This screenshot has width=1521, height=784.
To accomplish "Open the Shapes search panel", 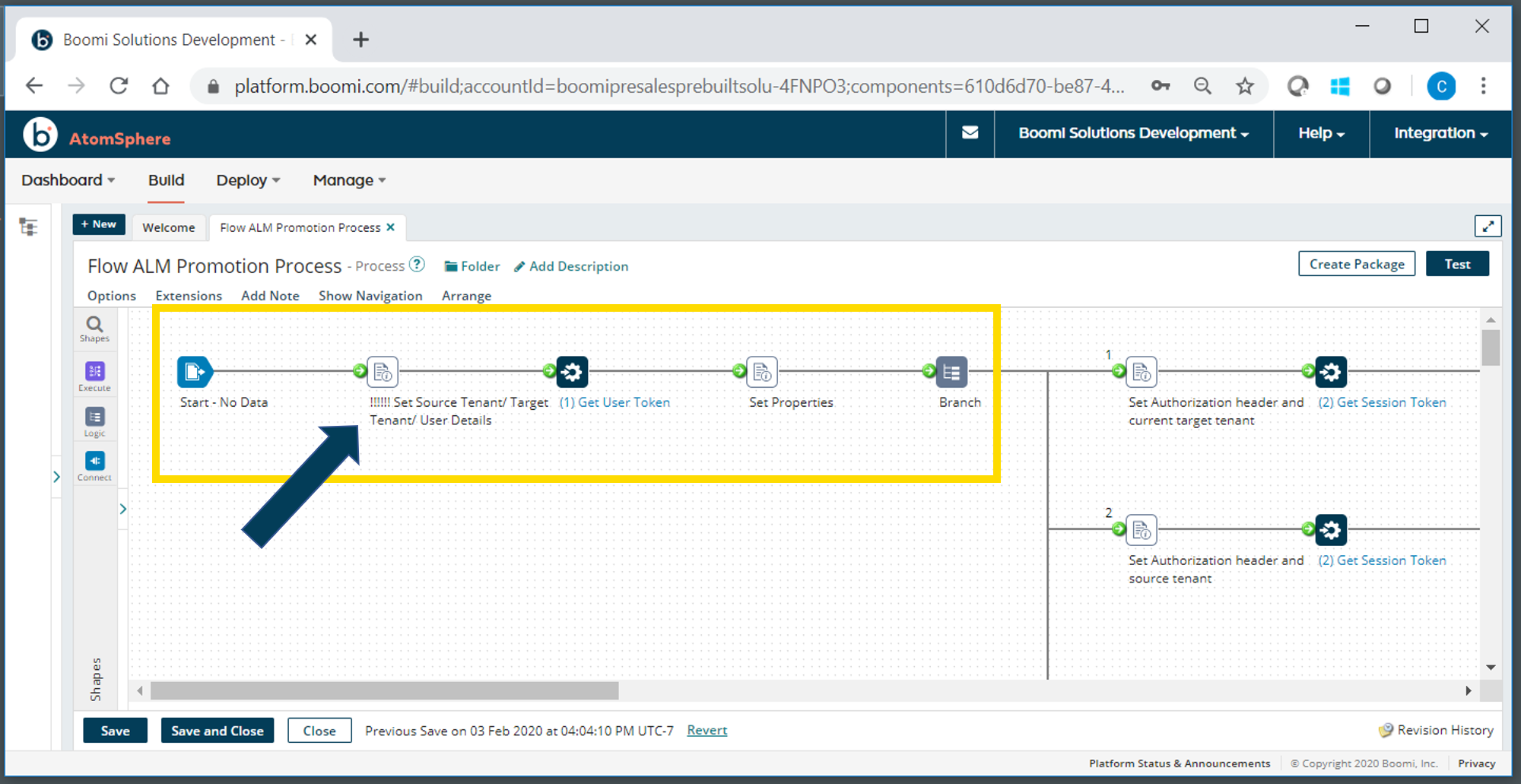I will 94,328.
